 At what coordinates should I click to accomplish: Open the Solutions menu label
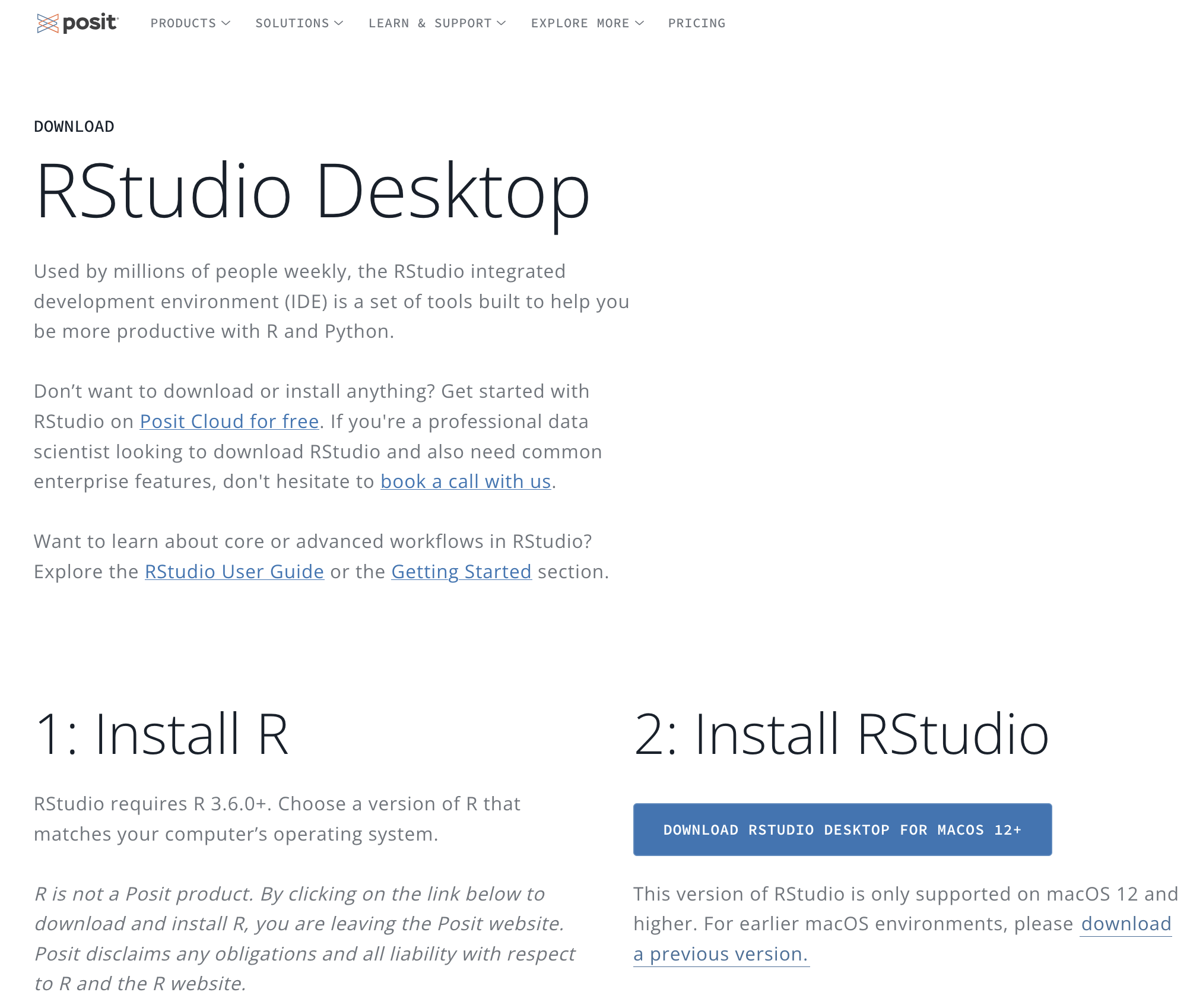coord(292,23)
